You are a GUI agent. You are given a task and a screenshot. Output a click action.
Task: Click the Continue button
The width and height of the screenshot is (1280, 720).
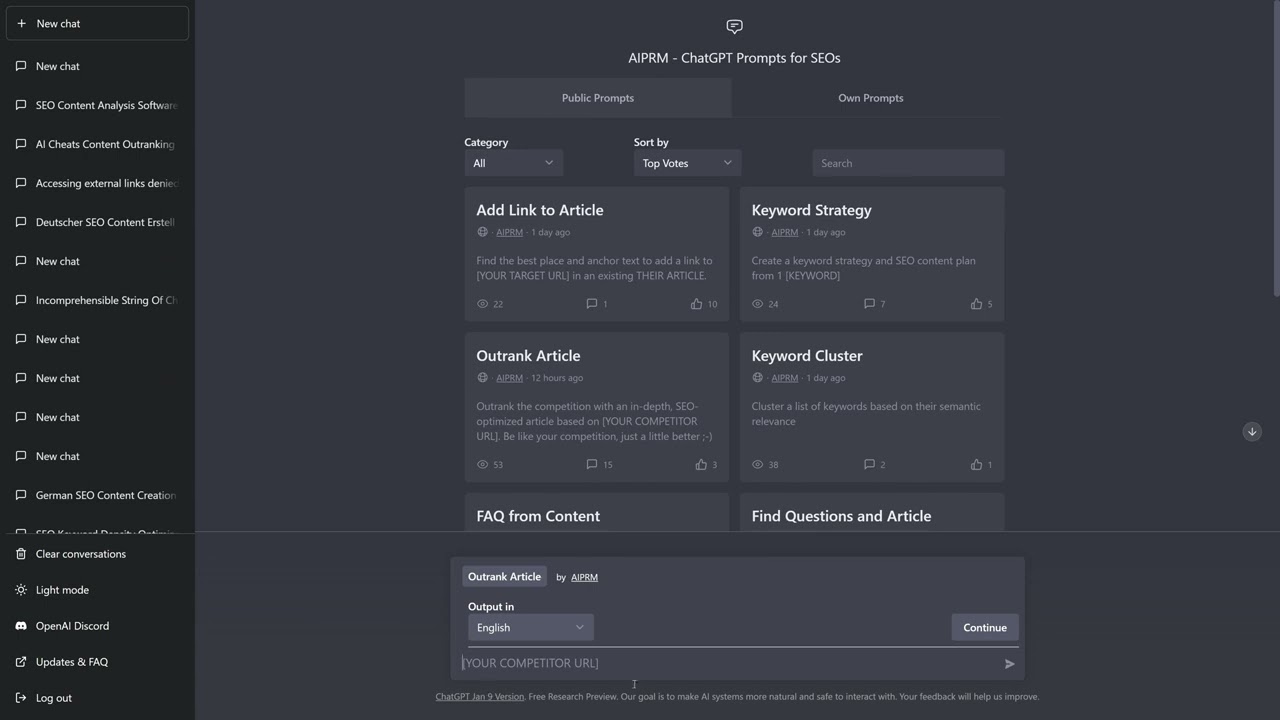984,627
